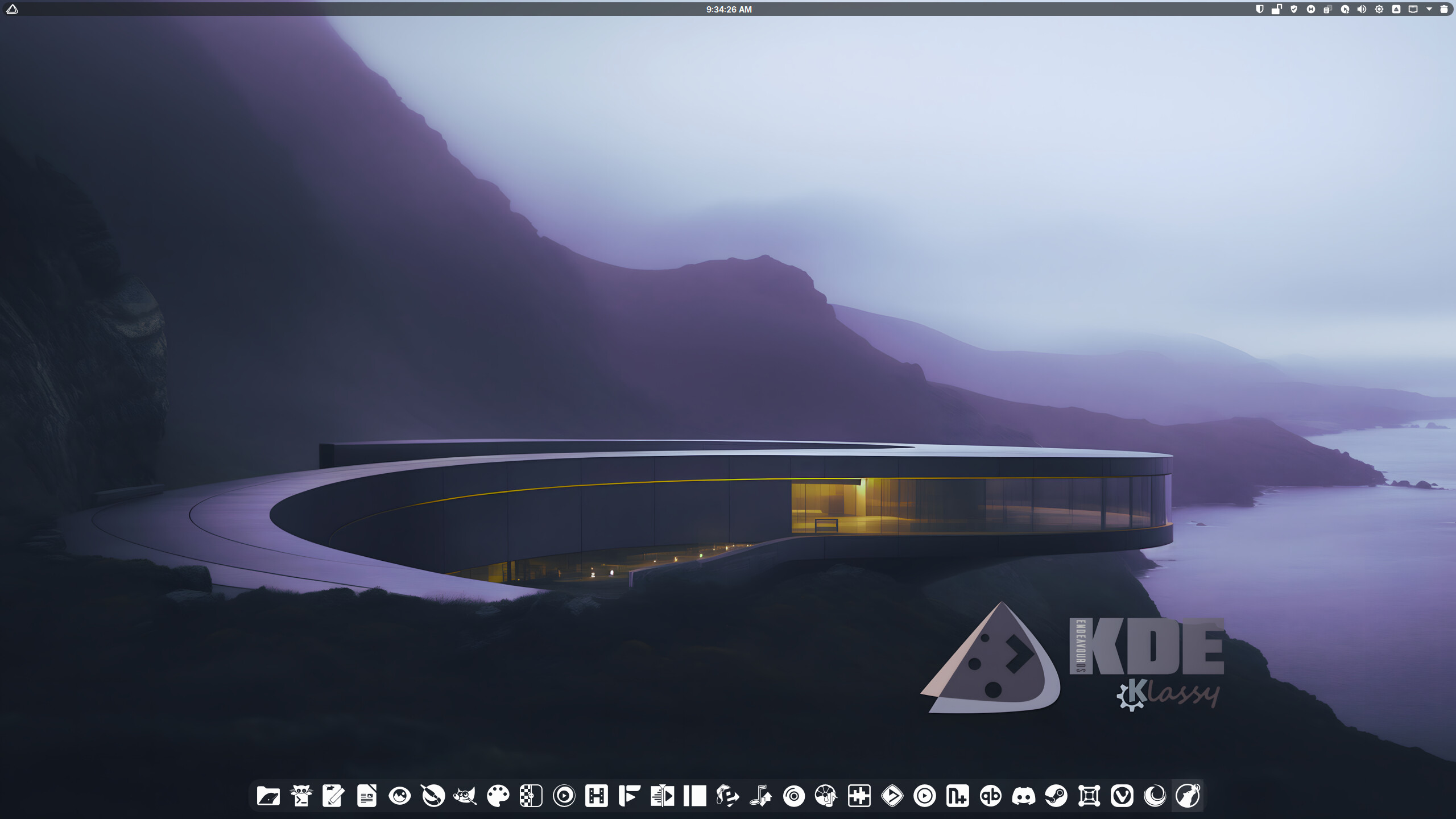Open the wolf-howling browser icon in dock
This screenshot has height=819, width=1456.
click(x=1188, y=796)
